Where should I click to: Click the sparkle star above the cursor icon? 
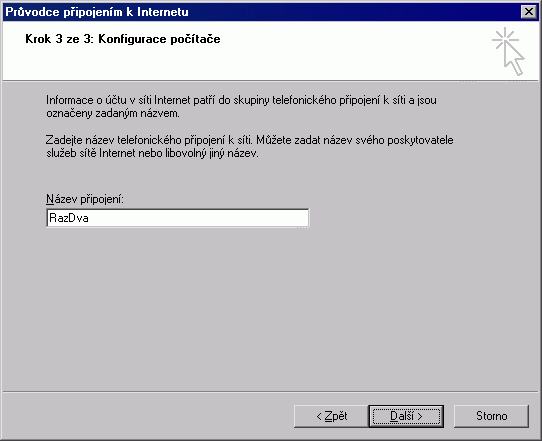click(x=504, y=38)
